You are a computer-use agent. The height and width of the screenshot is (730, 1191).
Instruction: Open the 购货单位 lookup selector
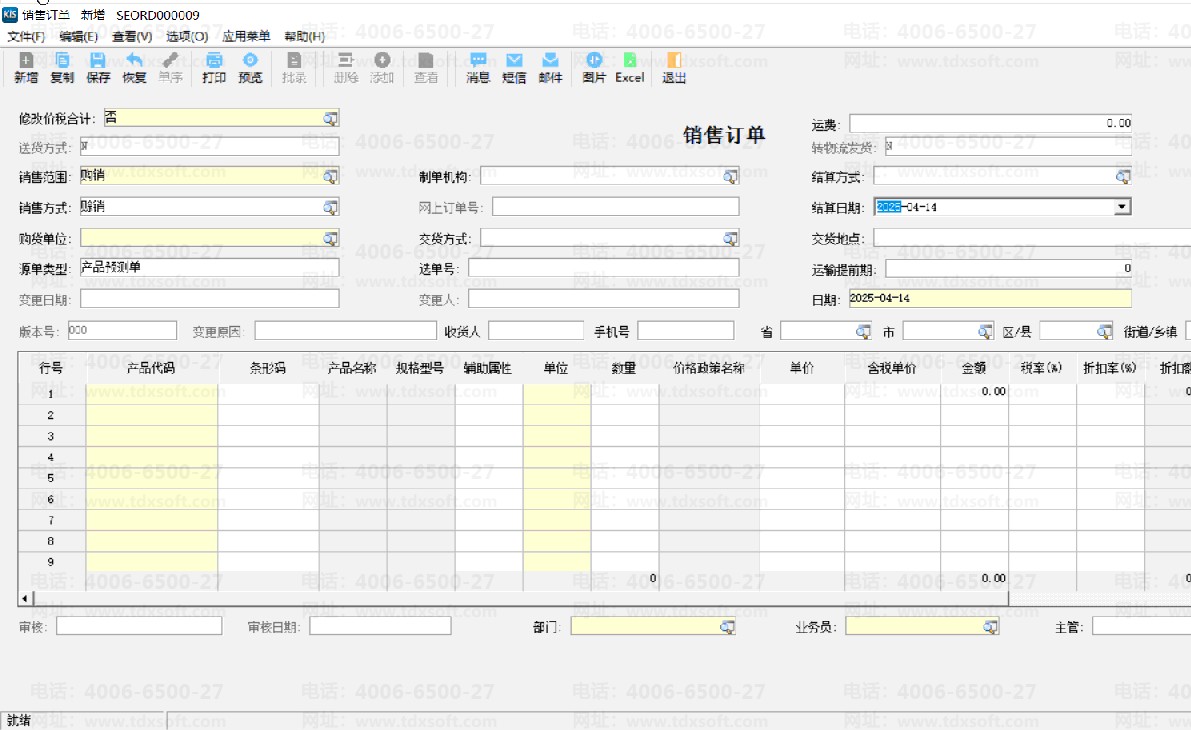tap(330, 236)
